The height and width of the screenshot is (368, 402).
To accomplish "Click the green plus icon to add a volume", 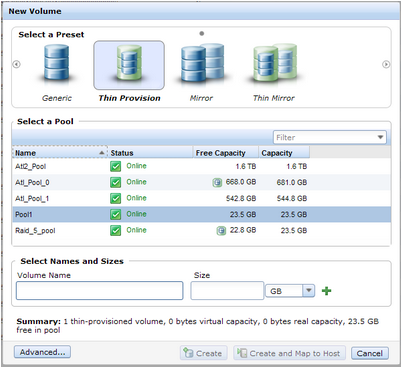I will (326, 291).
